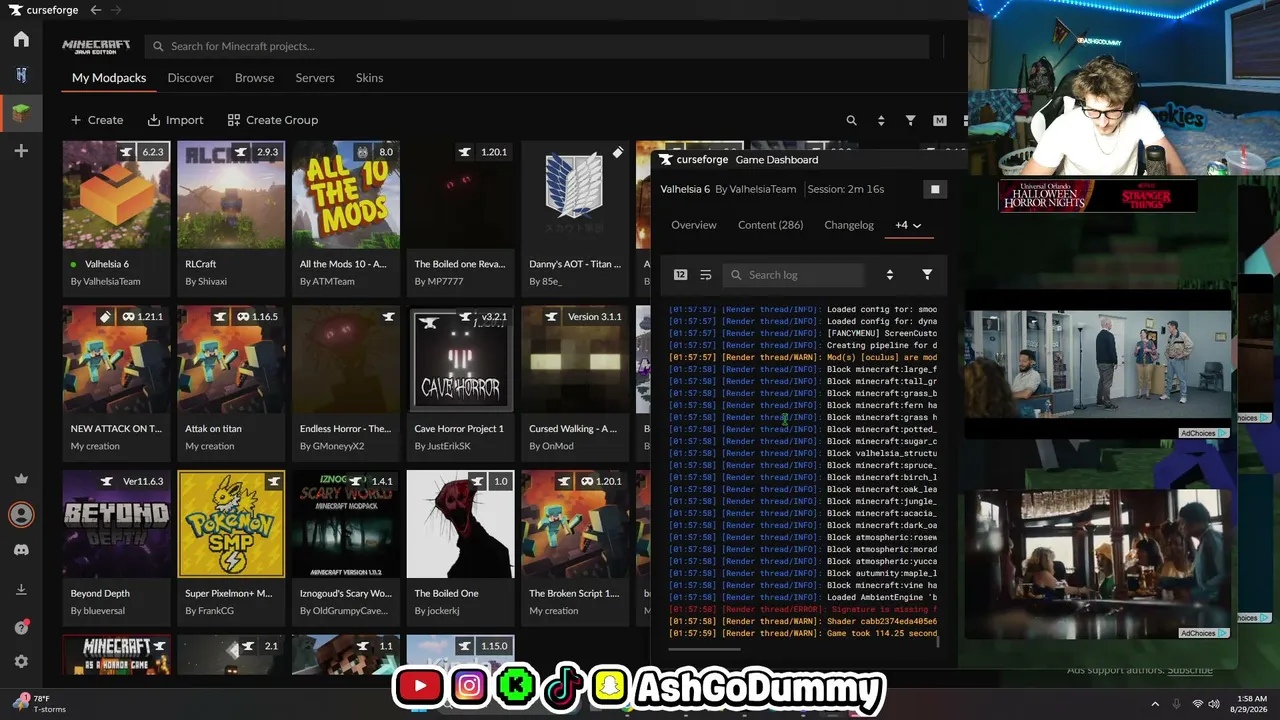Click the oculus WARN log line

click(803, 357)
